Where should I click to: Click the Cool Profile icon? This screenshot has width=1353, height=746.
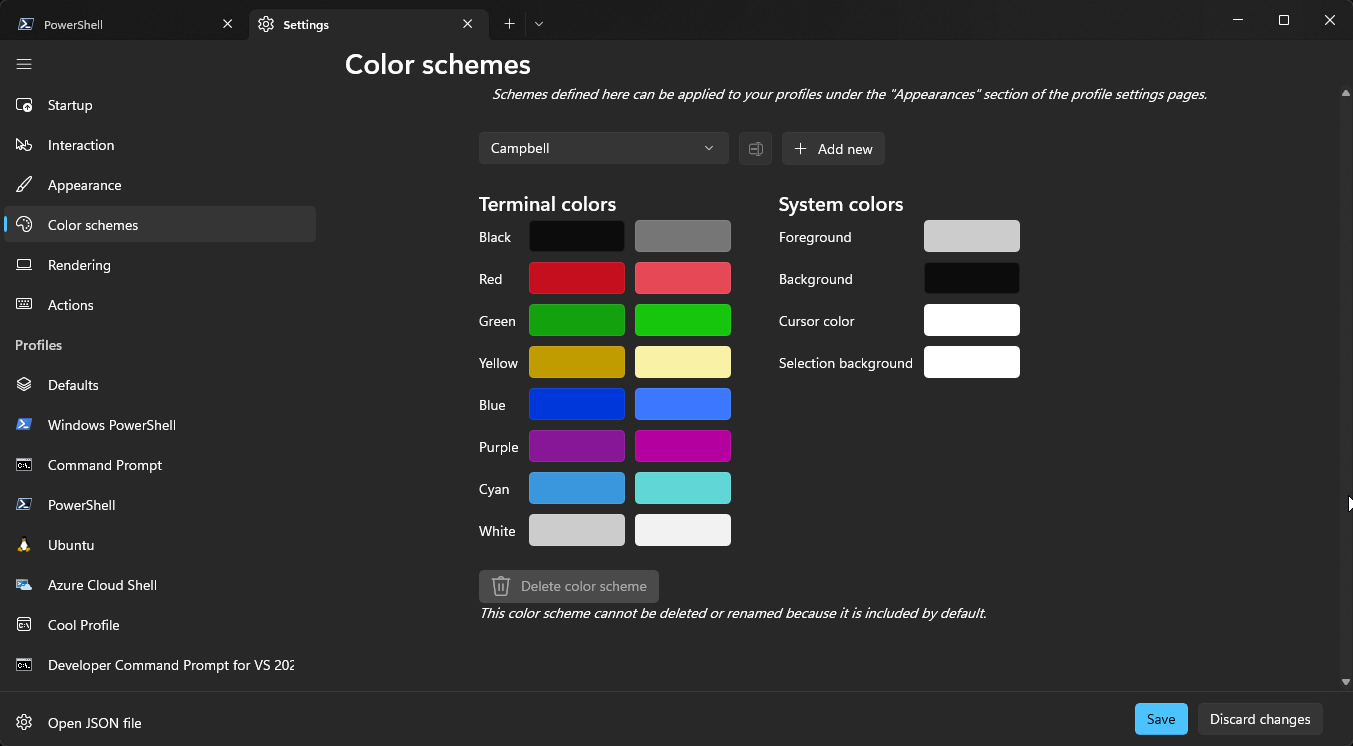(x=25, y=625)
